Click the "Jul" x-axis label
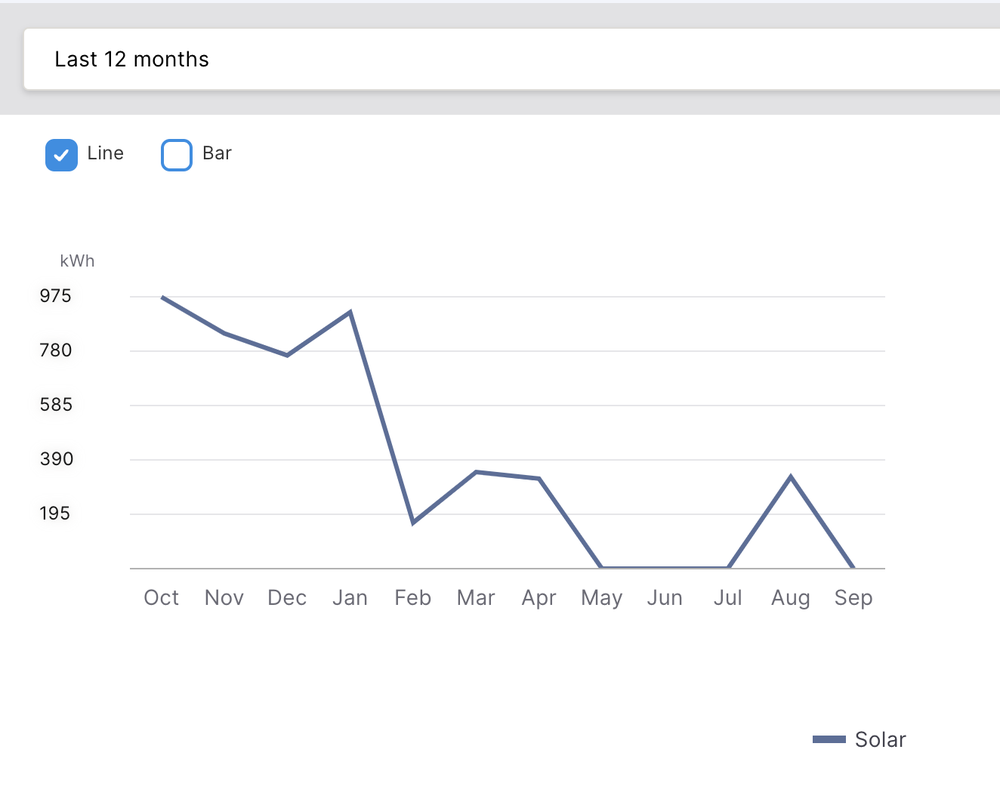 tap(728, 598)
